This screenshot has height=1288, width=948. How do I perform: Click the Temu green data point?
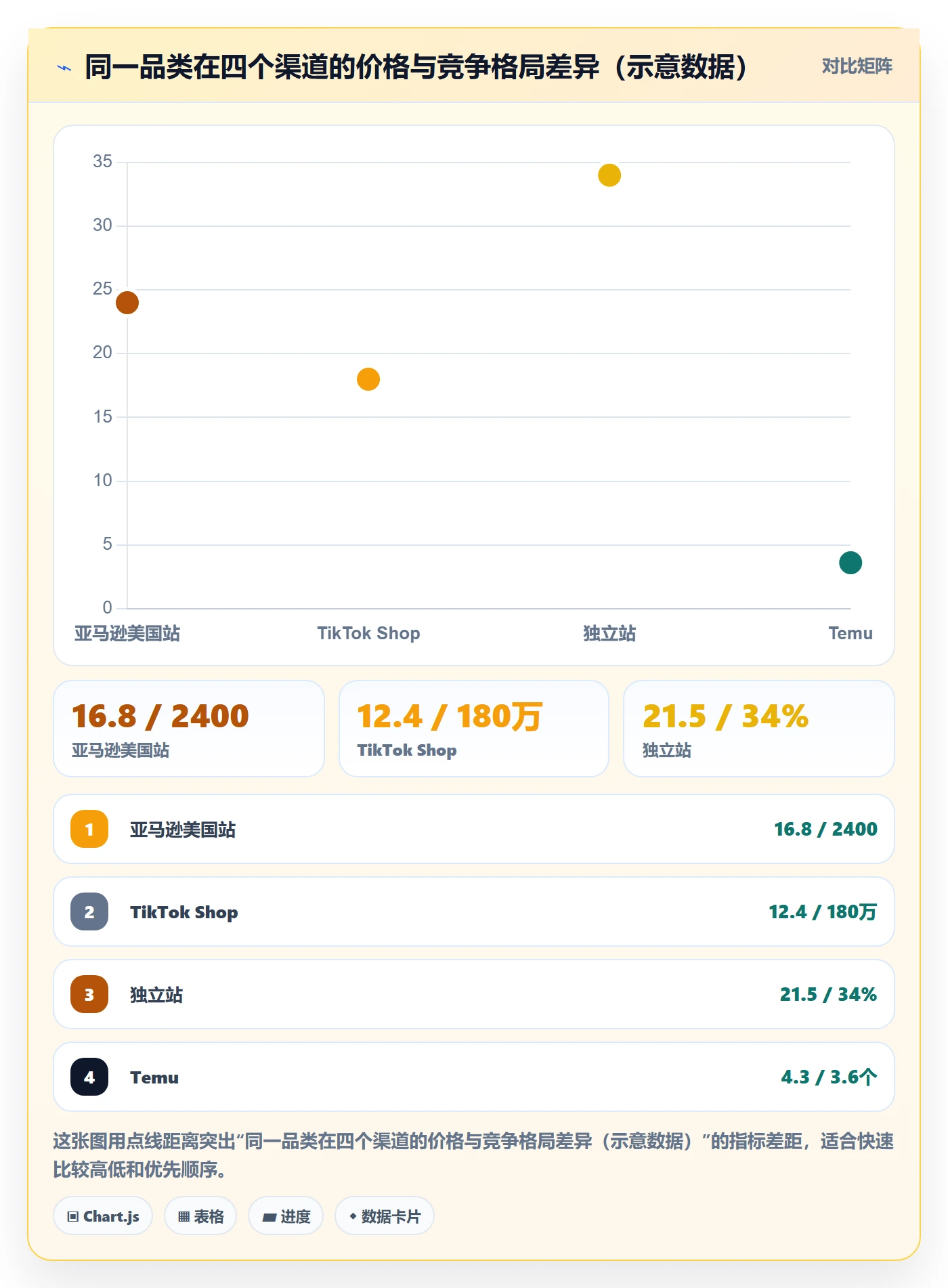(850, 563)
